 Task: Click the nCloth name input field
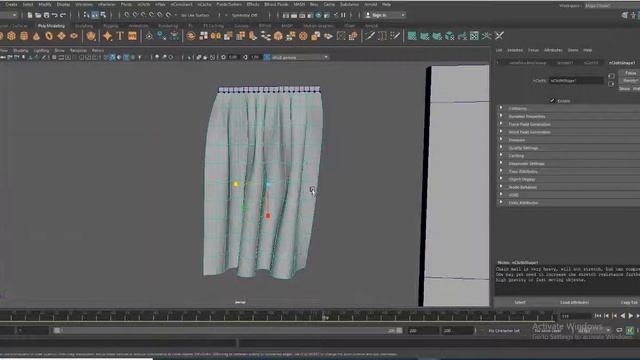coord(576,81)
